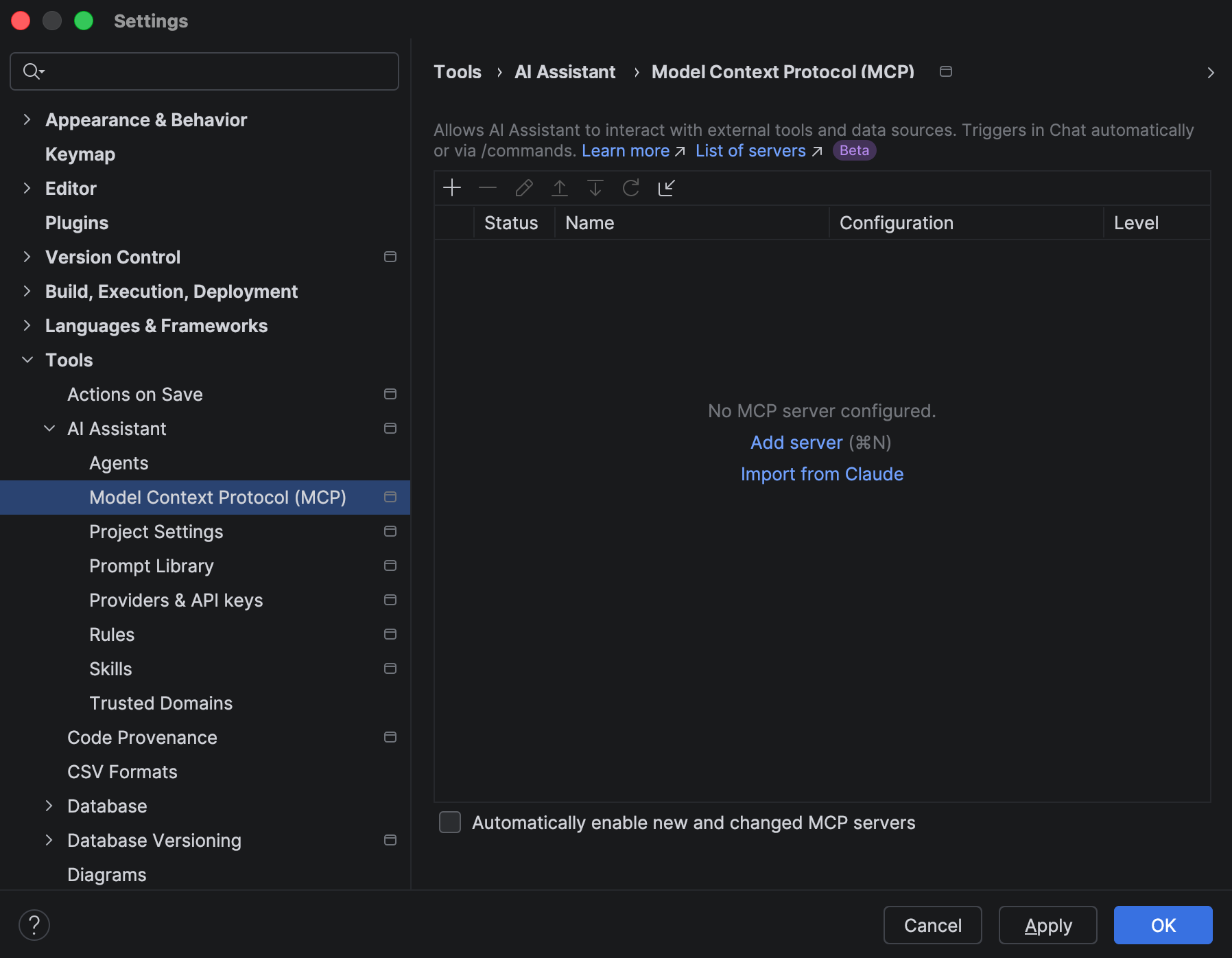The height and width of the screenshot is (958, 1232).
Task: Select Trusted Domains settings
Action: (x=161, y=703)
